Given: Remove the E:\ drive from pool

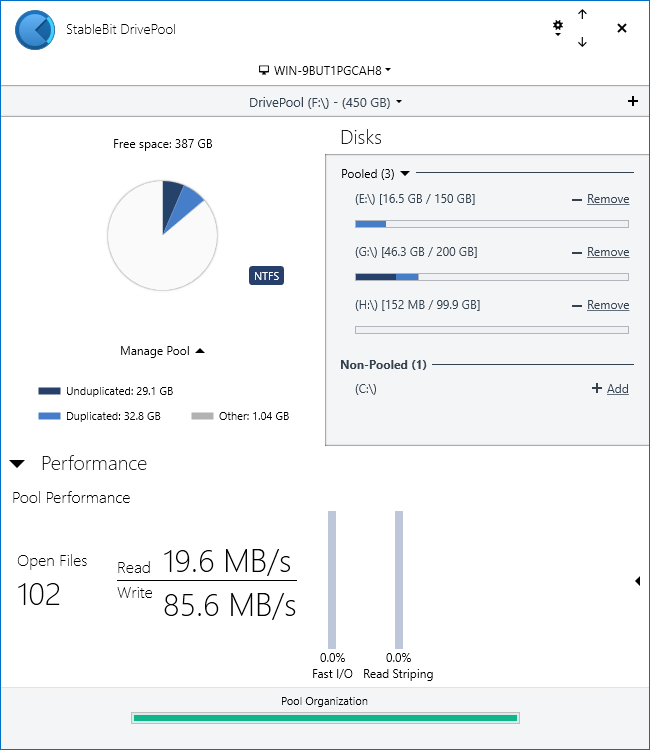Looking at the screenshot, I should (608, 199).
